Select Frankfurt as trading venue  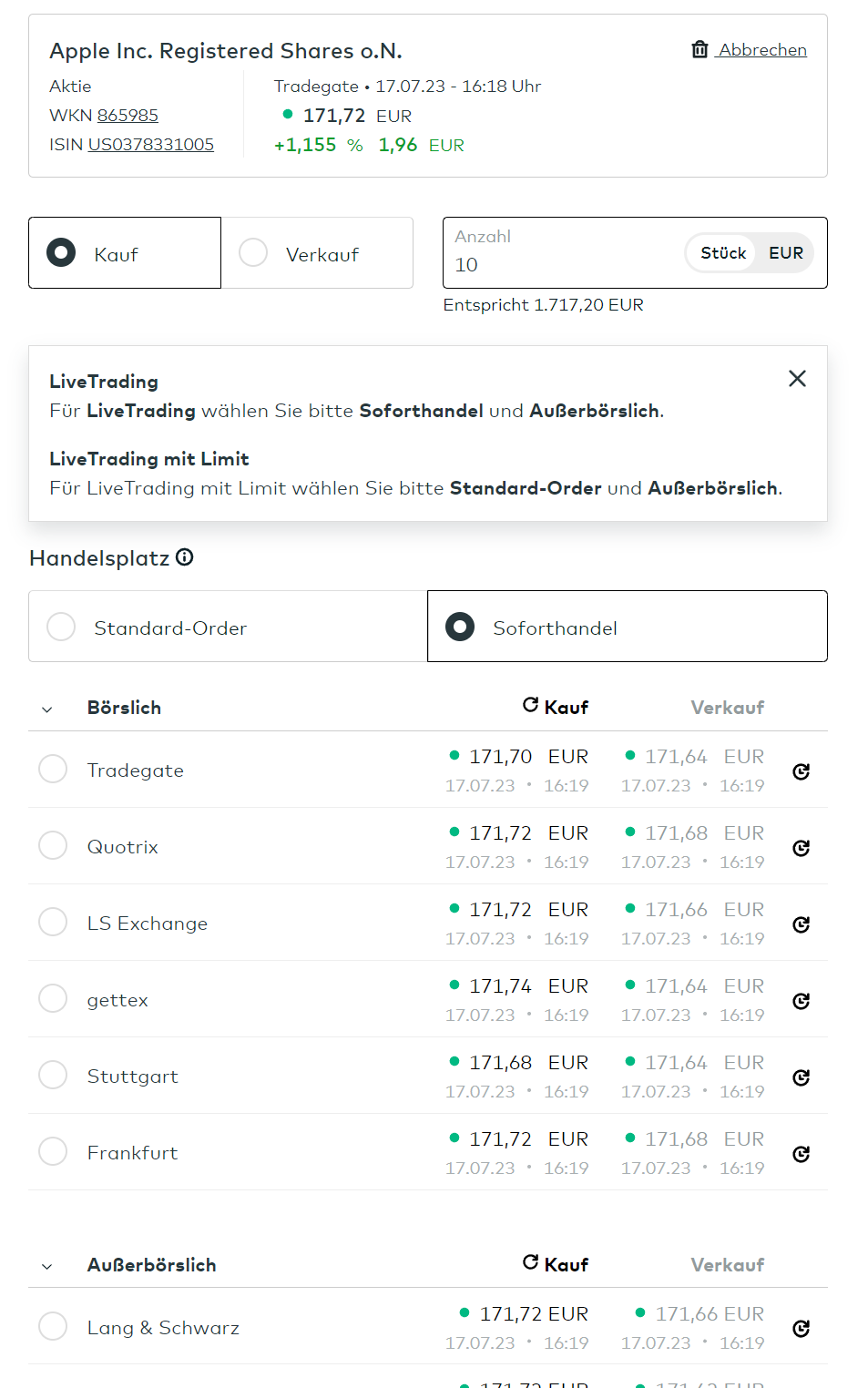tap(53, 1151)
